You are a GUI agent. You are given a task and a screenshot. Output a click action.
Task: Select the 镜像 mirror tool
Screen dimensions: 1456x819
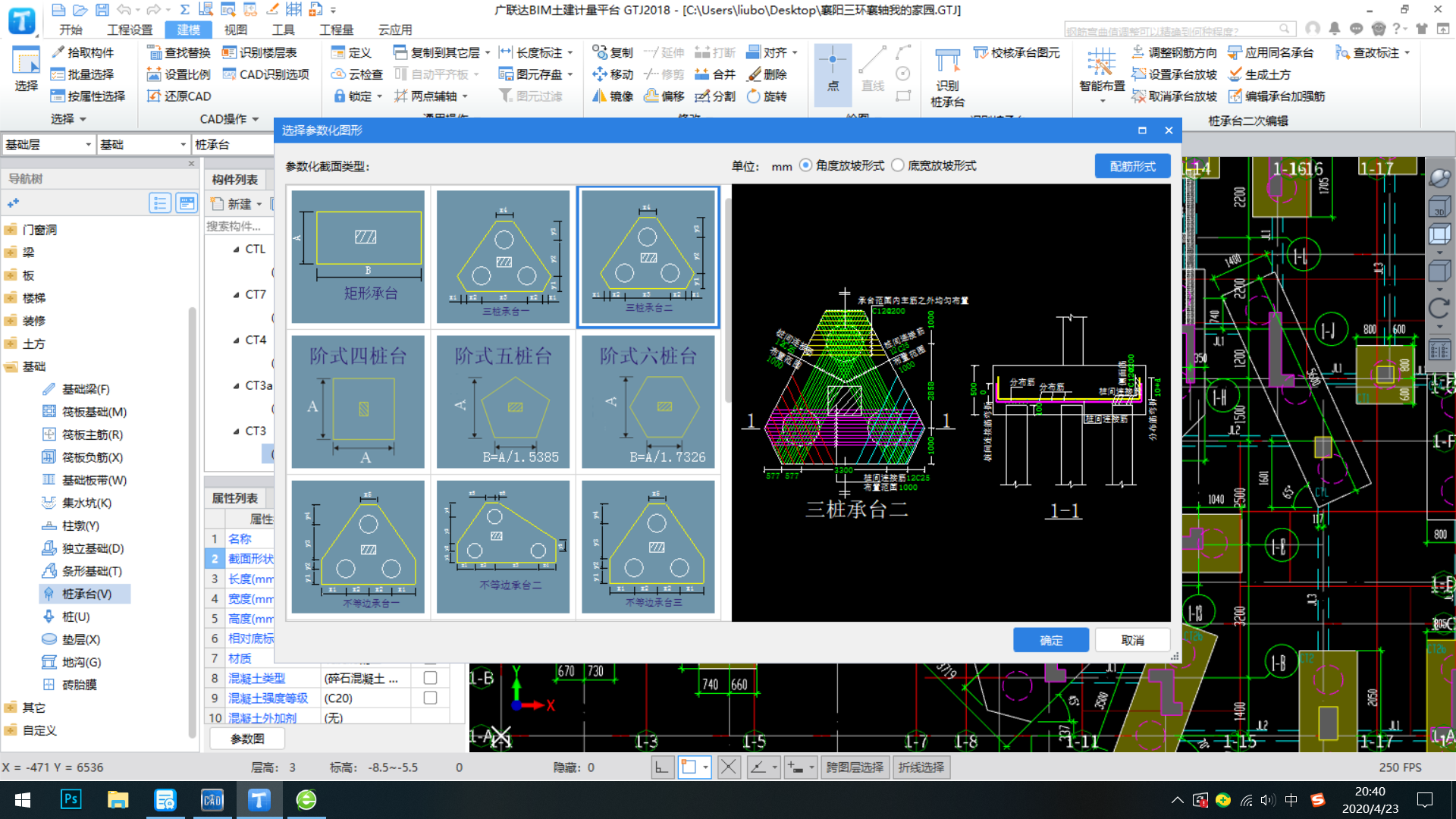coord(612,96)
